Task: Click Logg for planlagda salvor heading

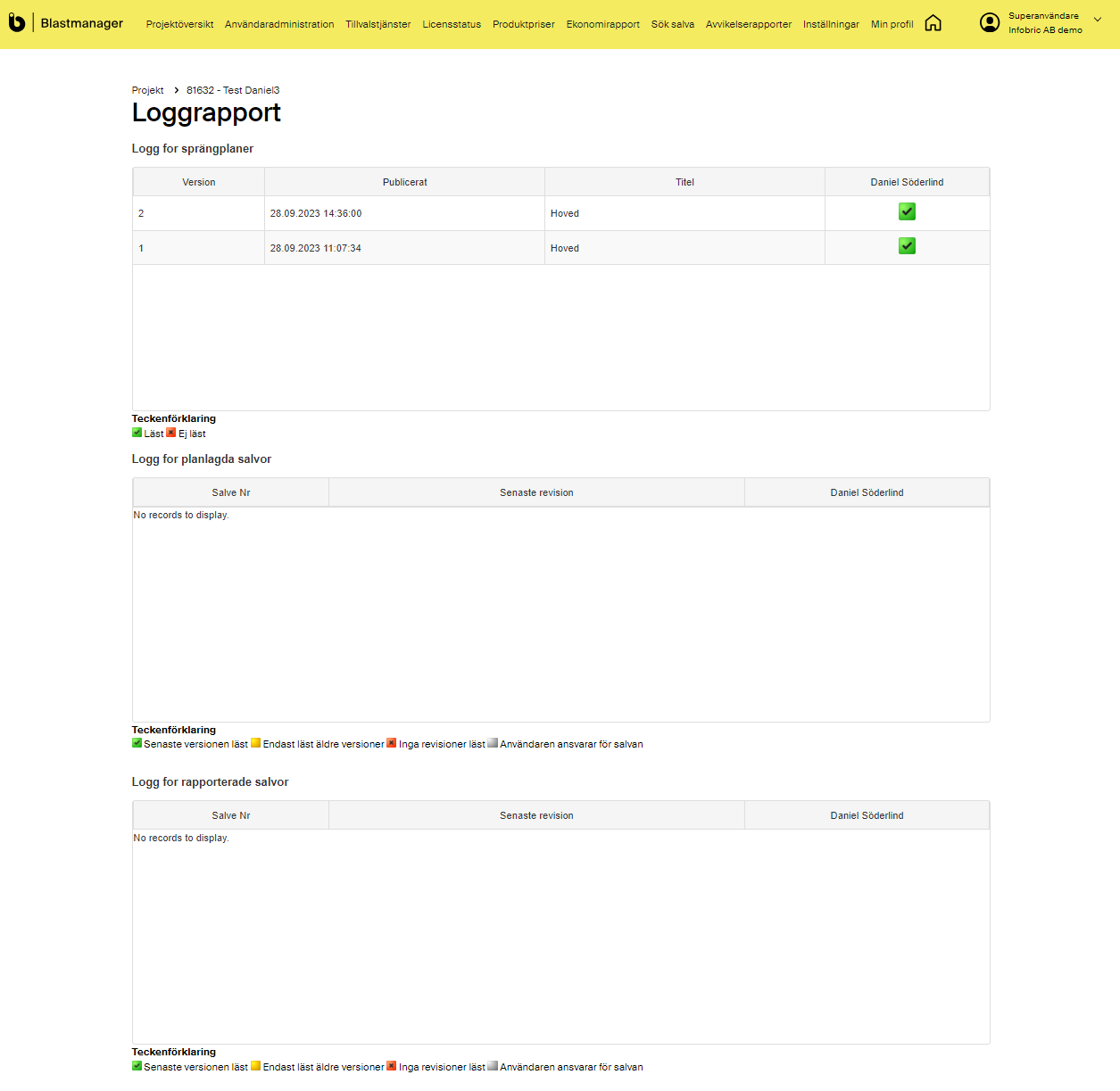Action: click(x=202, y=459)
